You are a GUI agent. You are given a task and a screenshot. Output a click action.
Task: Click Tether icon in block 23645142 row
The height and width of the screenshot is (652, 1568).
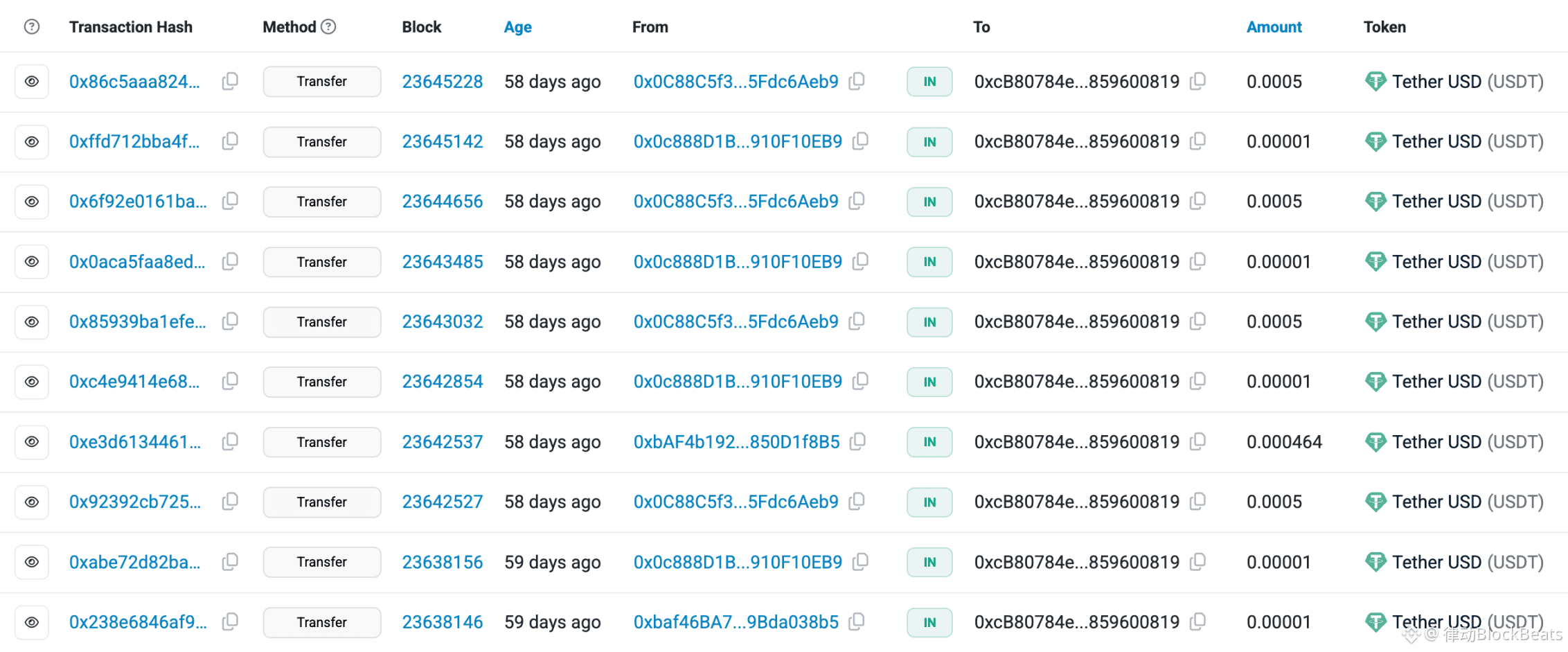[x=1375, y=142]
